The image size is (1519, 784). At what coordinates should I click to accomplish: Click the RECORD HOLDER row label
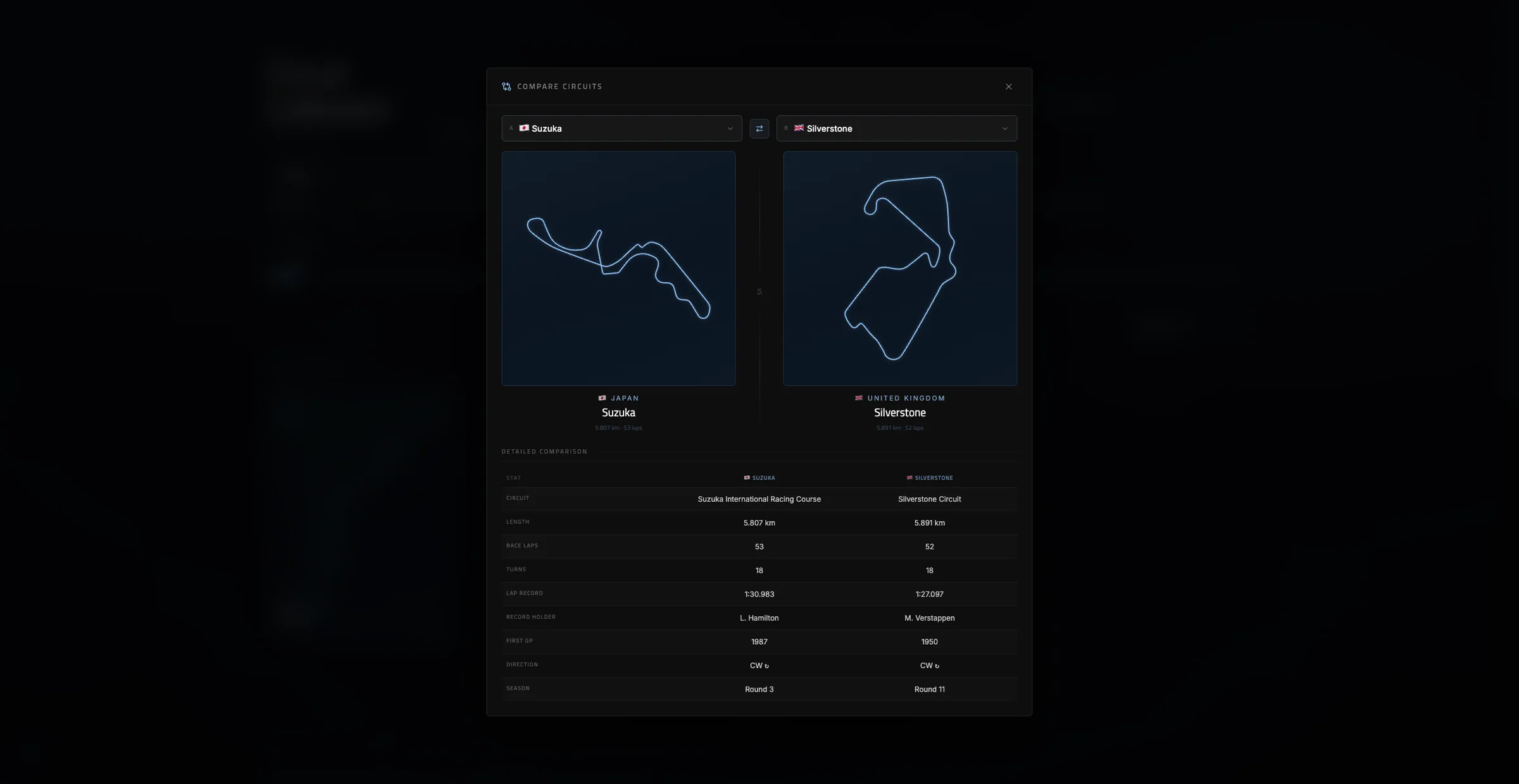click(x=530, y=617)
